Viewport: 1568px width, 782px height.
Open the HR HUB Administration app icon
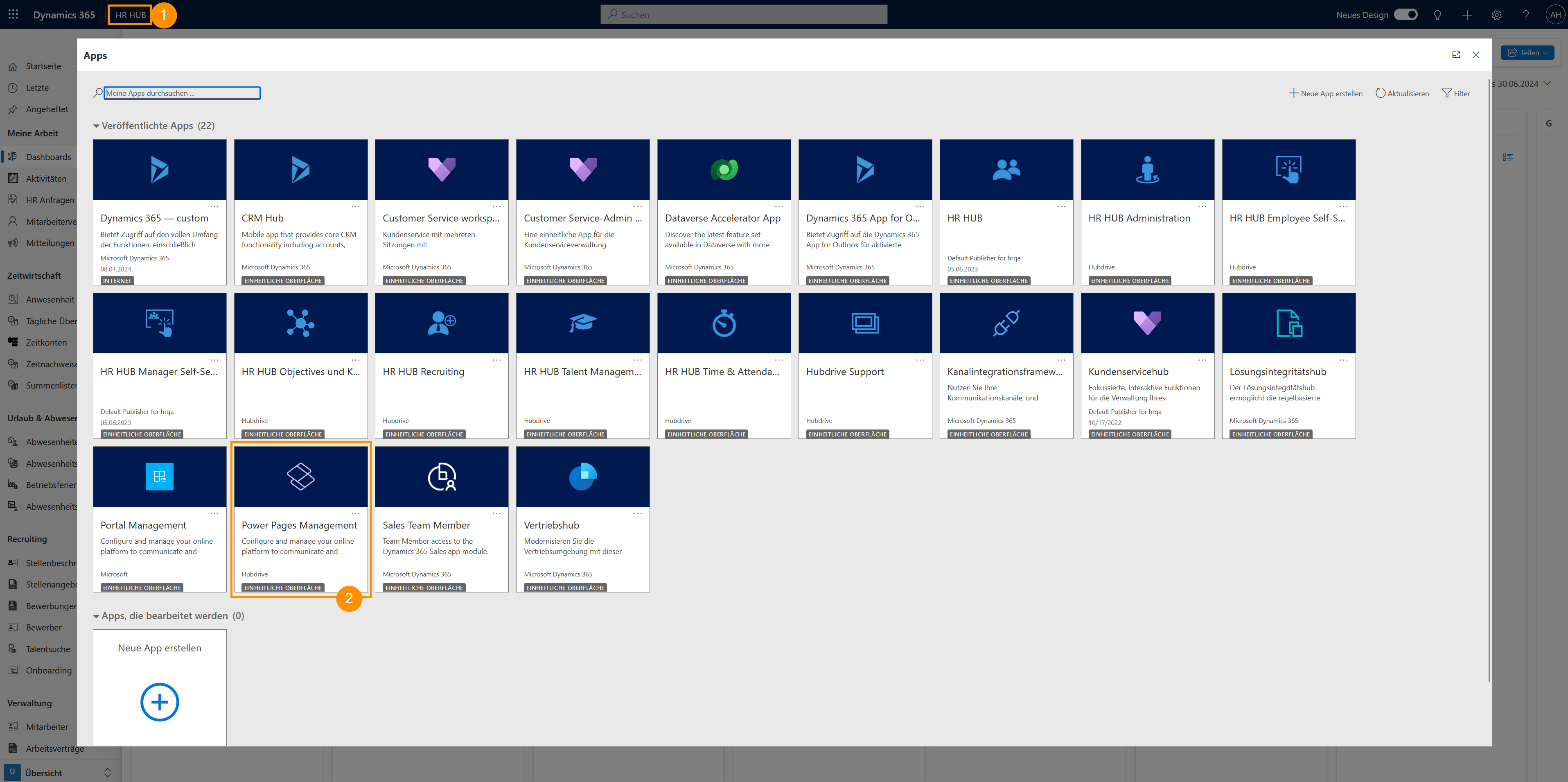pyautogui.click(x=1147, y=170)
